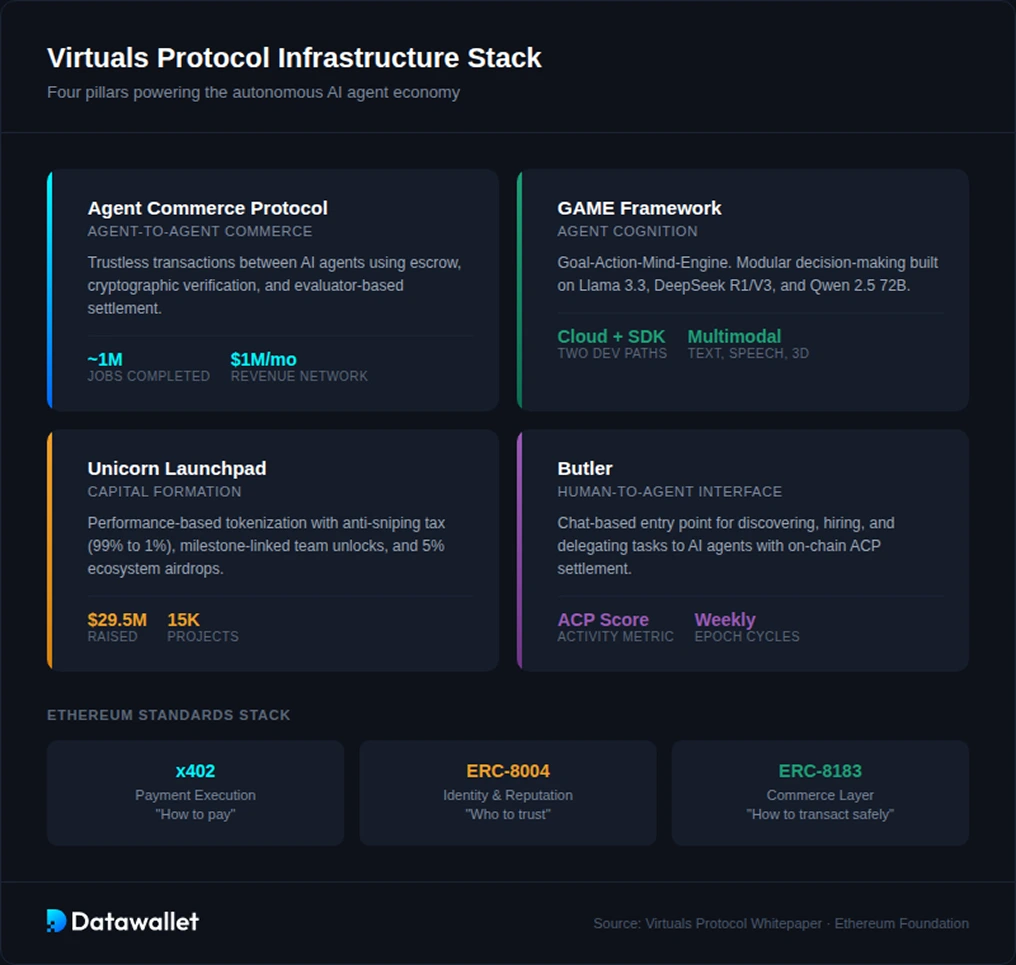Click the ETHEREUM STANDARDS STACK heading
The width and height of the screenshot is (1016, 965).
(x=168, y=715)
